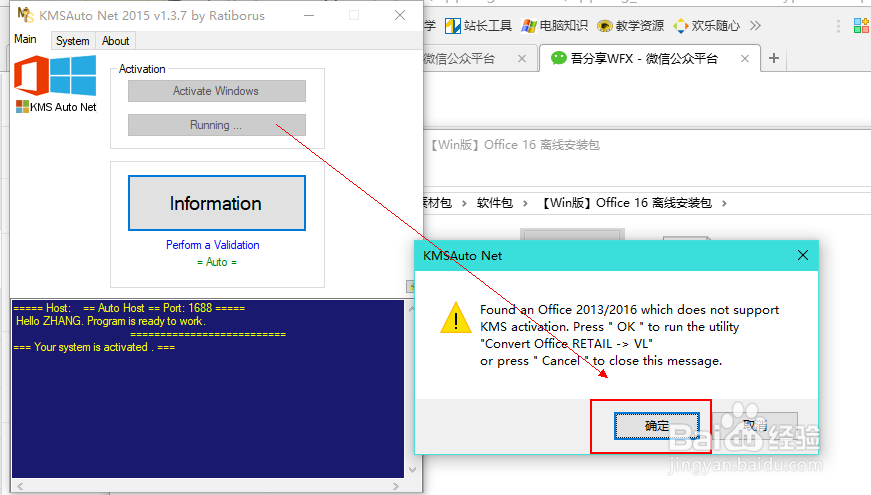The width and height of the screenshot is (871, 495).
Task: Switch to the System tab
Action: 73,41
